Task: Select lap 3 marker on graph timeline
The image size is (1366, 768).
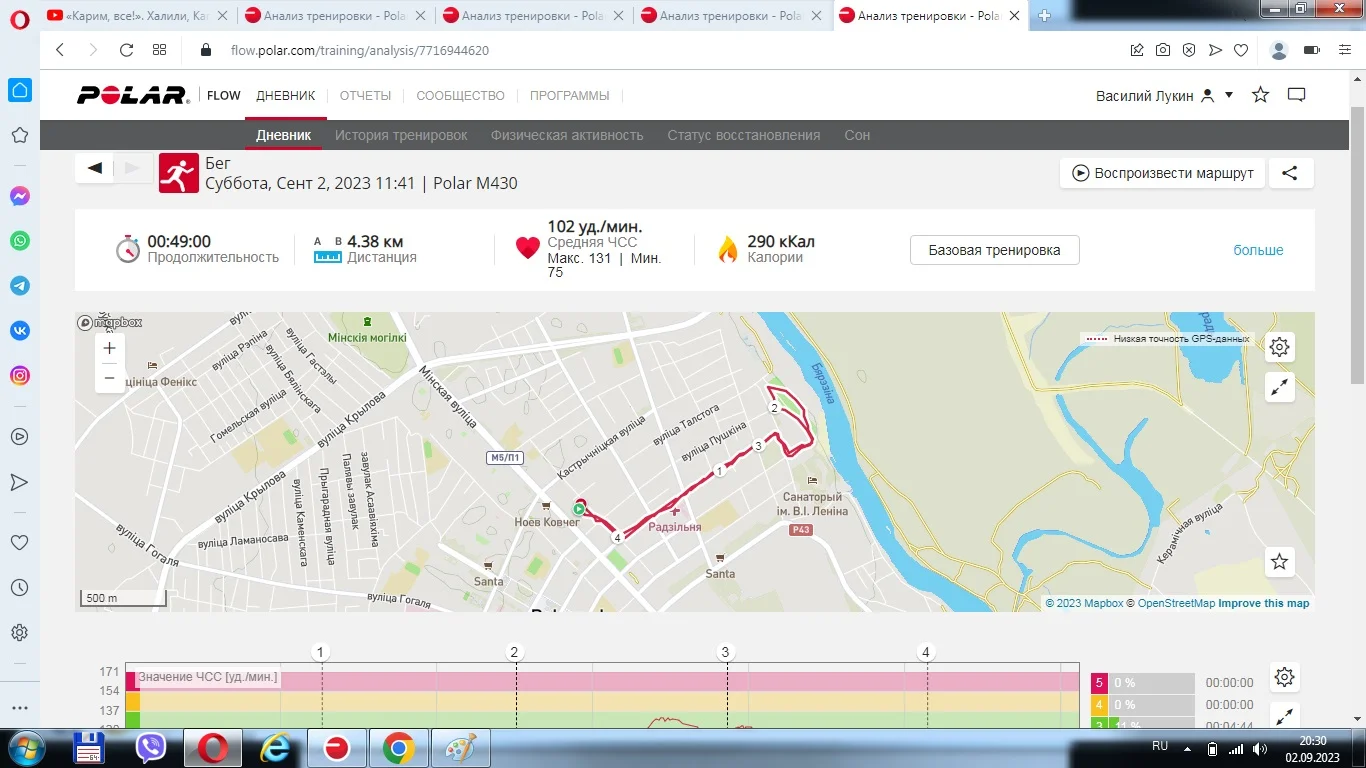Action: click(726, 653)
